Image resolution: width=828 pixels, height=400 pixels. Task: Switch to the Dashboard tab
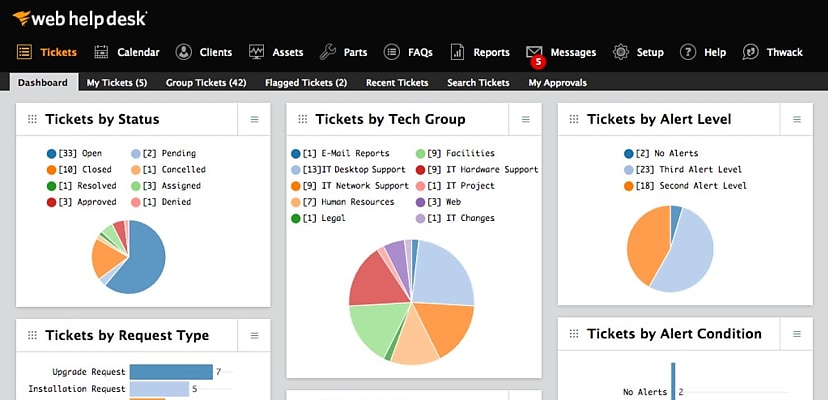[x=43, y=82]
